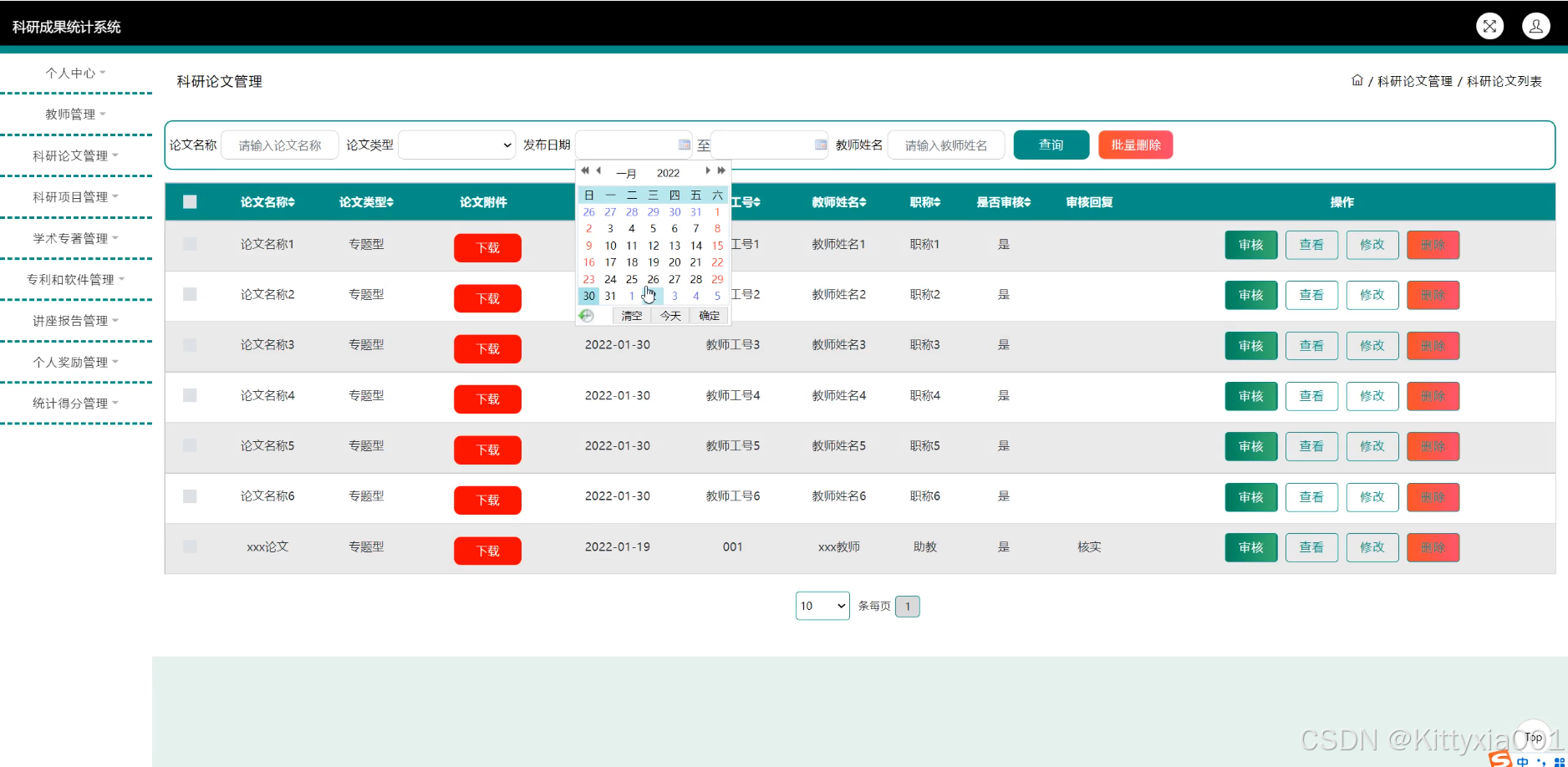Open the 统计得分管理 sidebar menu

click(75, 404)
